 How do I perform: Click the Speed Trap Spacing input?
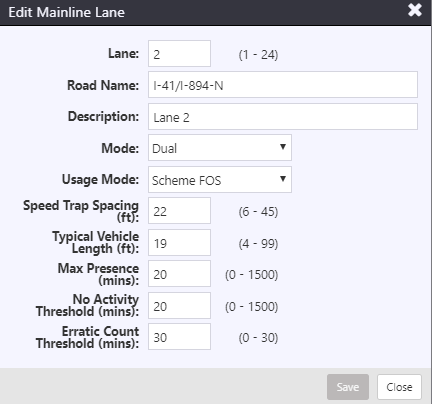tap(179, 211)
